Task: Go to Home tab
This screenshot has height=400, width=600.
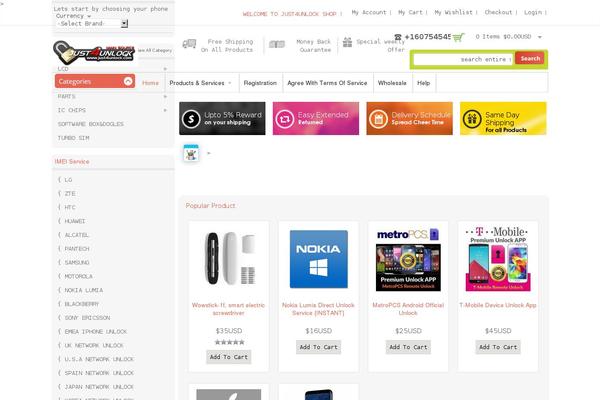Action: [150, 83]
